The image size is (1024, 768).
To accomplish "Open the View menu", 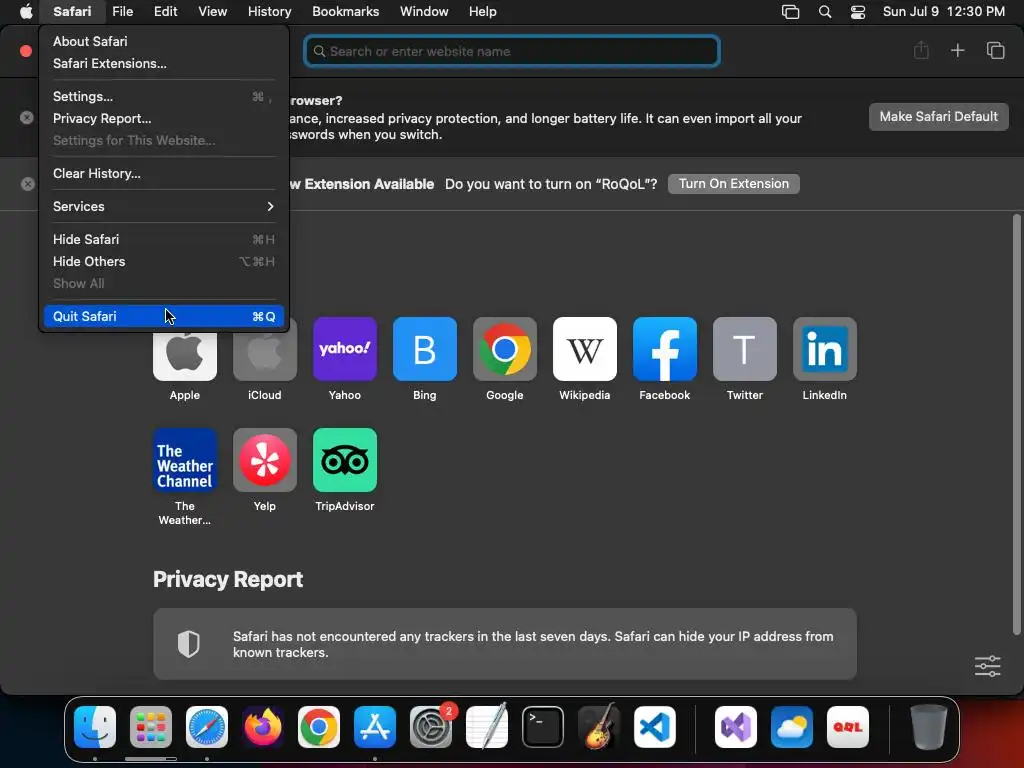I will [x=212, y=11].
